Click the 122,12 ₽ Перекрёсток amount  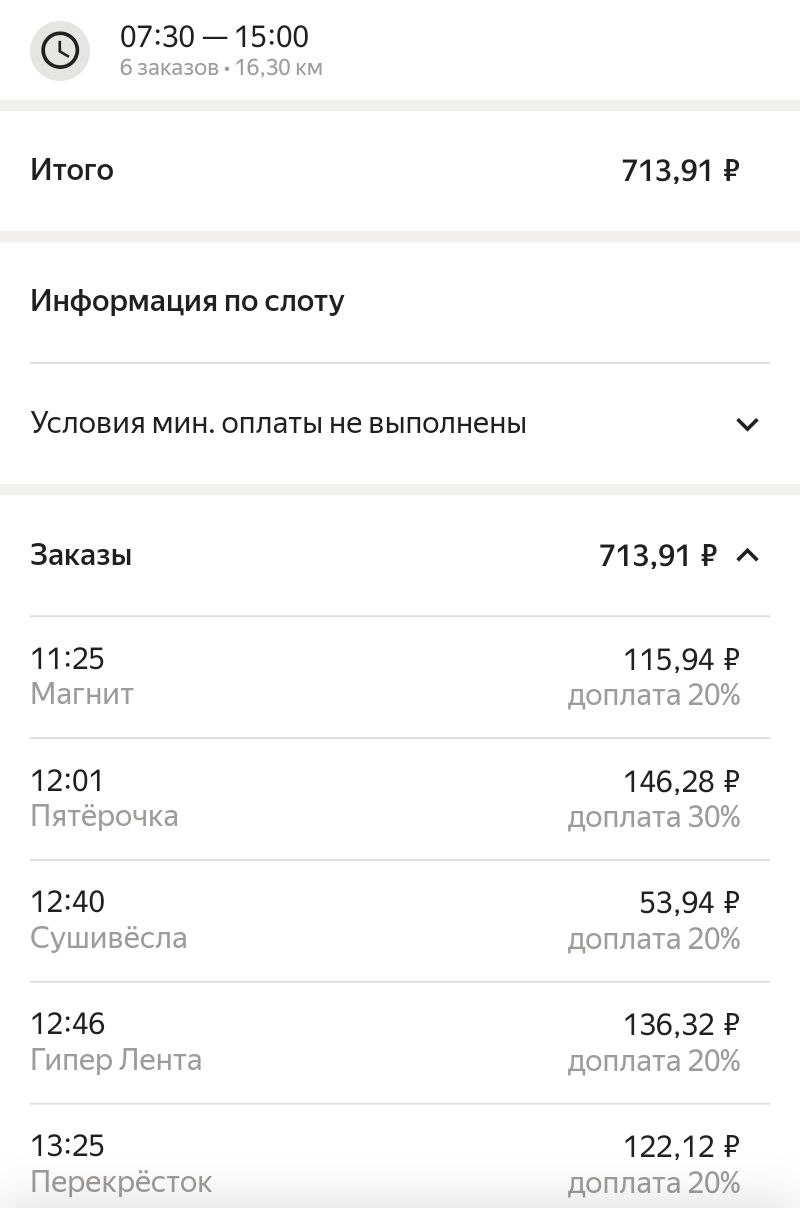tap(681, 1146)
